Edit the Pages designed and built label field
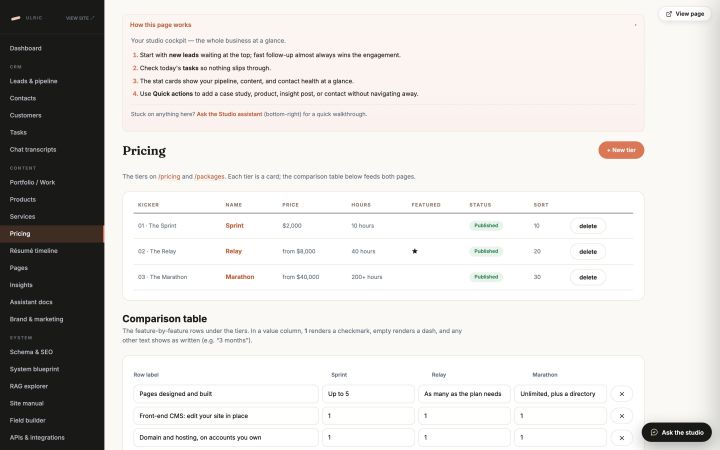This screenshot has width=720, height=450. 226,394
